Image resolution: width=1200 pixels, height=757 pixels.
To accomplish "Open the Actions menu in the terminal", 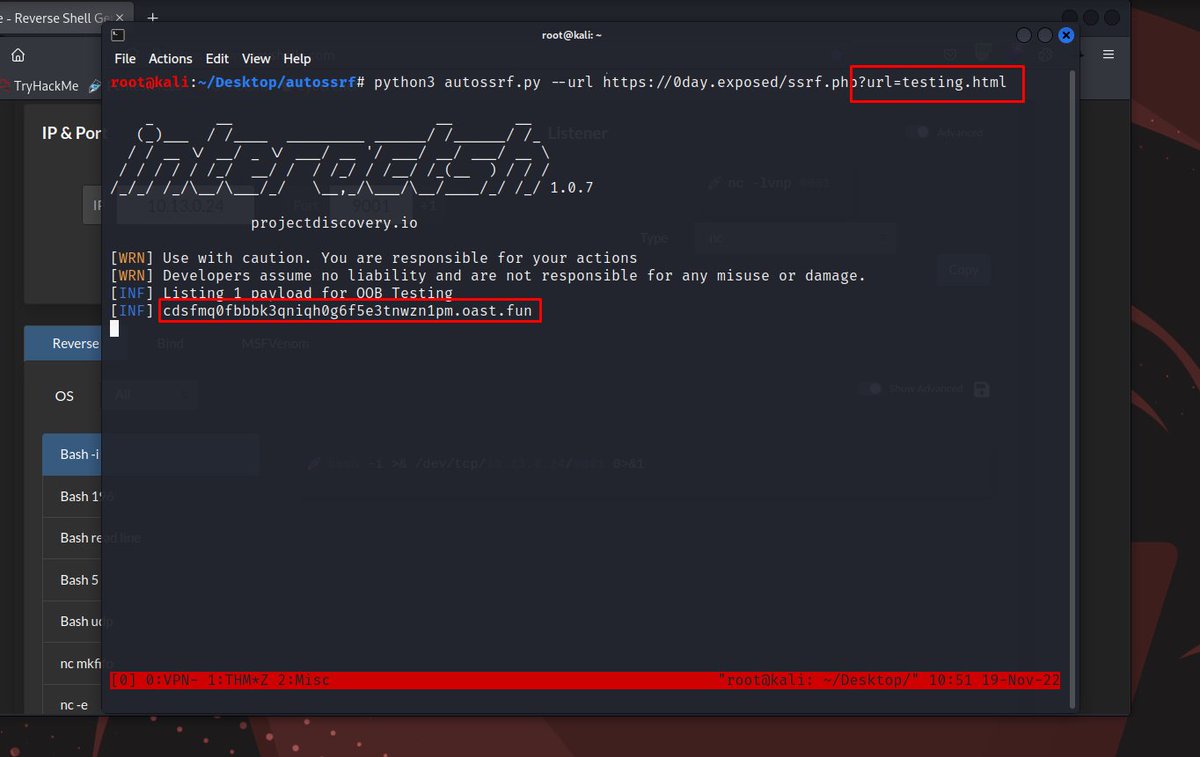I will click(x=170, y=59).
